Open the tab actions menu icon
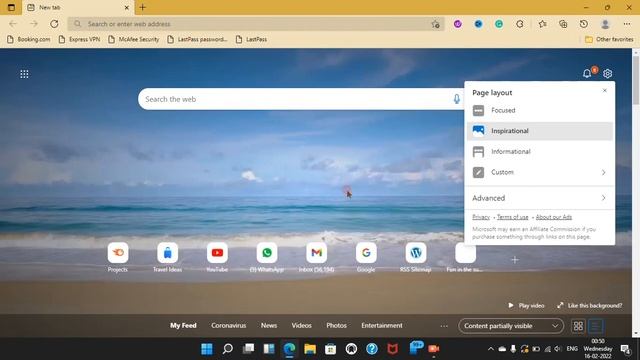 tap(11, 7)
